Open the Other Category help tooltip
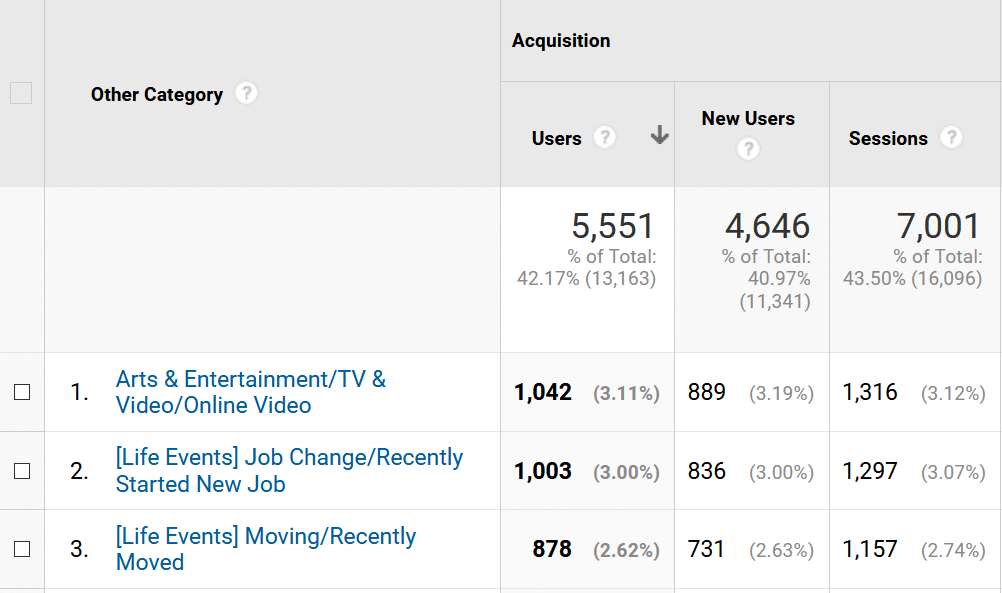This screenshot has width=1002, height=593. pyautogui.click(x=246, y=93)
